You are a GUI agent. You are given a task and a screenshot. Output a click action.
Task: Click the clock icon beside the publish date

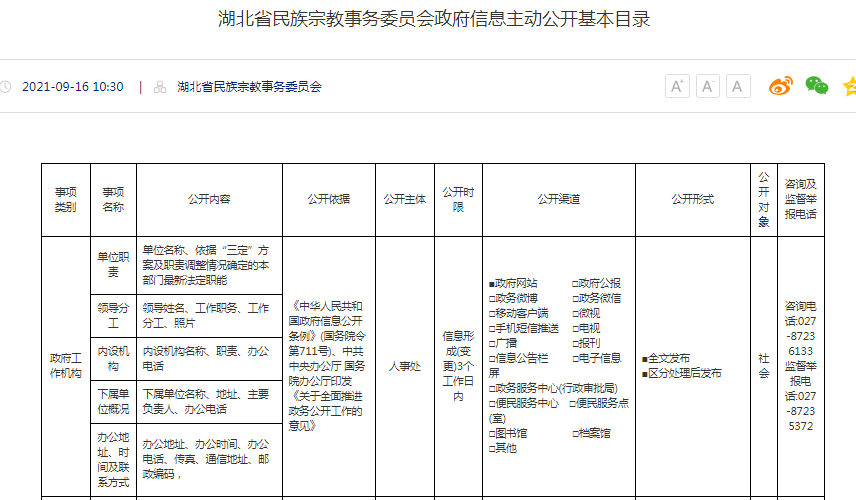5,87
